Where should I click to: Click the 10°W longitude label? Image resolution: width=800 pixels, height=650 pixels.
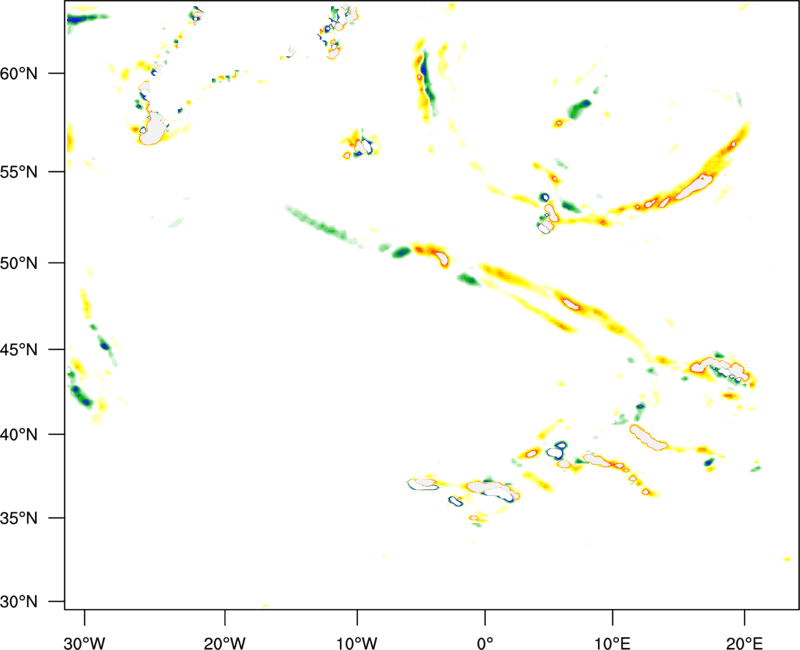(x=357, y=643)
